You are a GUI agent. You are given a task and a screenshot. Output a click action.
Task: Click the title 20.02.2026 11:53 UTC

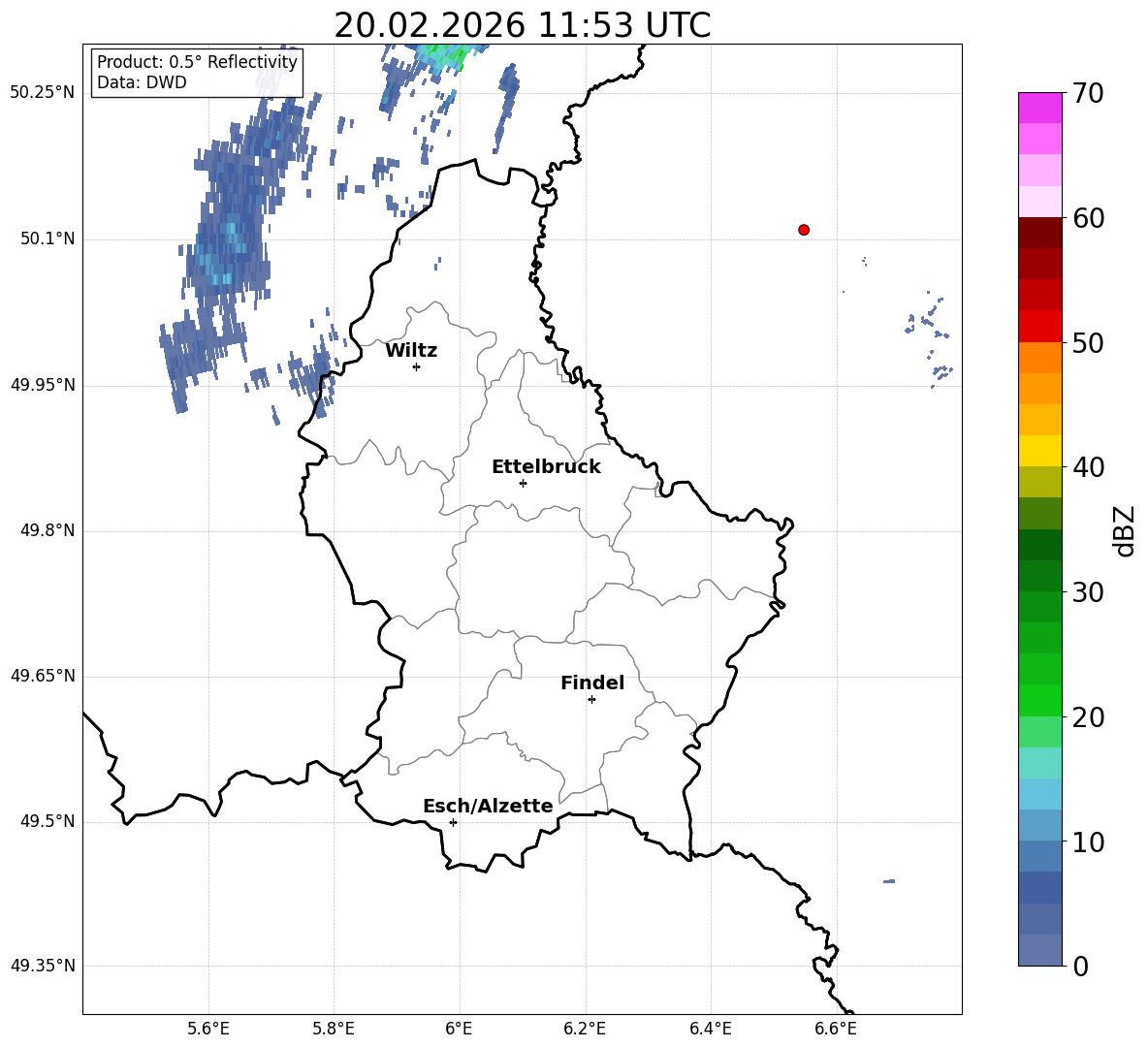[x=522, y=25]
